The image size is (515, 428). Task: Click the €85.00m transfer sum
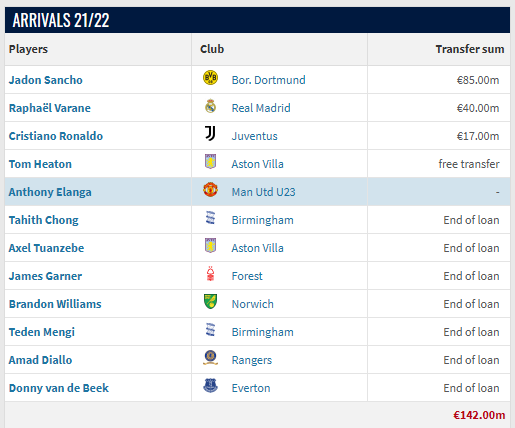coord(478,80)
